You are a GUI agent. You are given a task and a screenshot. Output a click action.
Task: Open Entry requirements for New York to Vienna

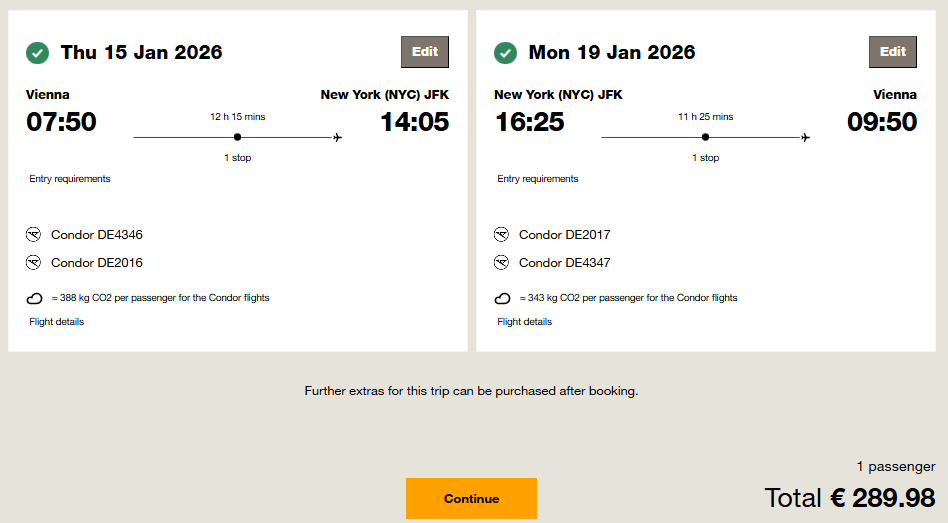pos(538,179)
